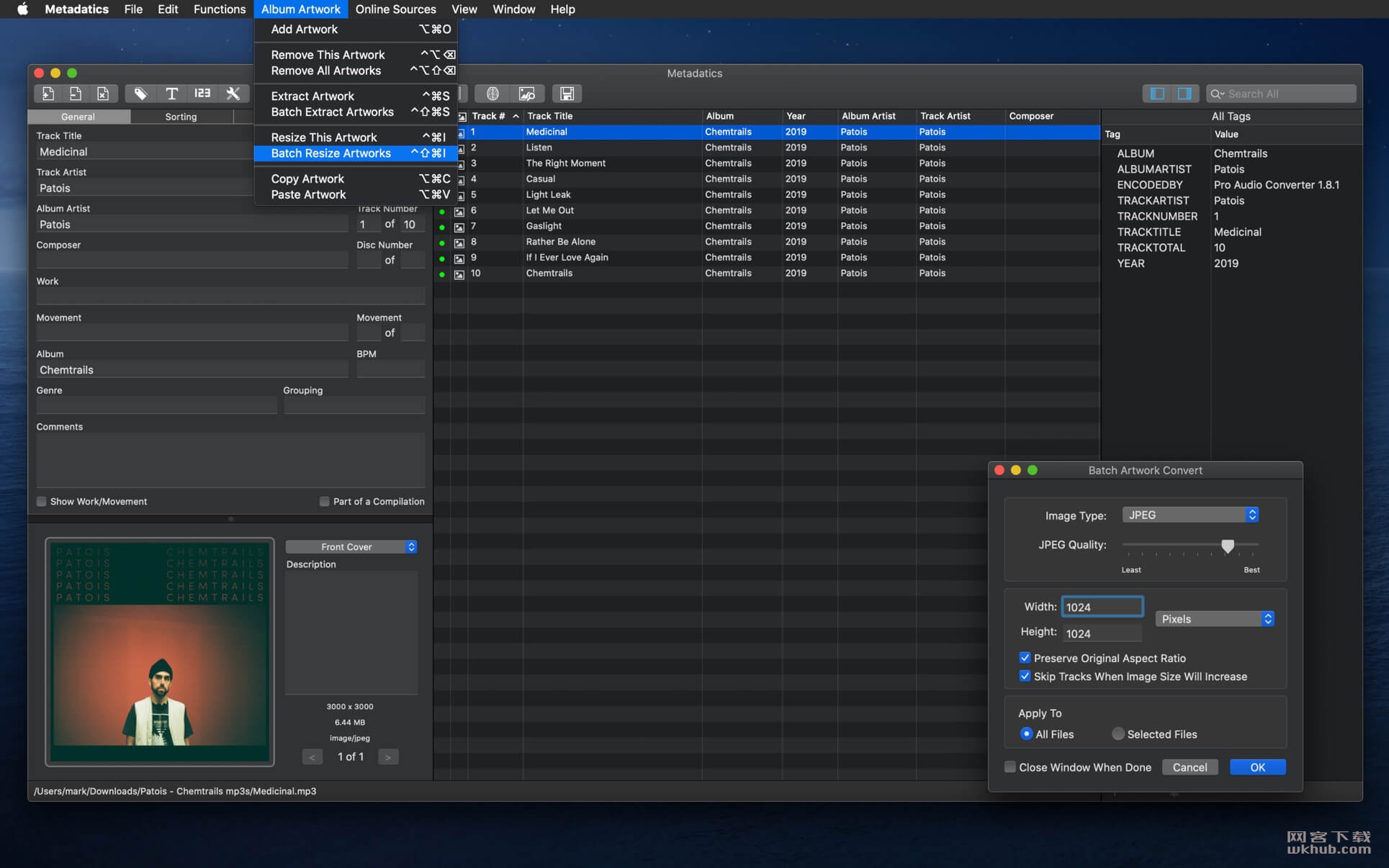
Task: Click OK in Batch Artwork Convert
Action: [x=1257, y=767]
